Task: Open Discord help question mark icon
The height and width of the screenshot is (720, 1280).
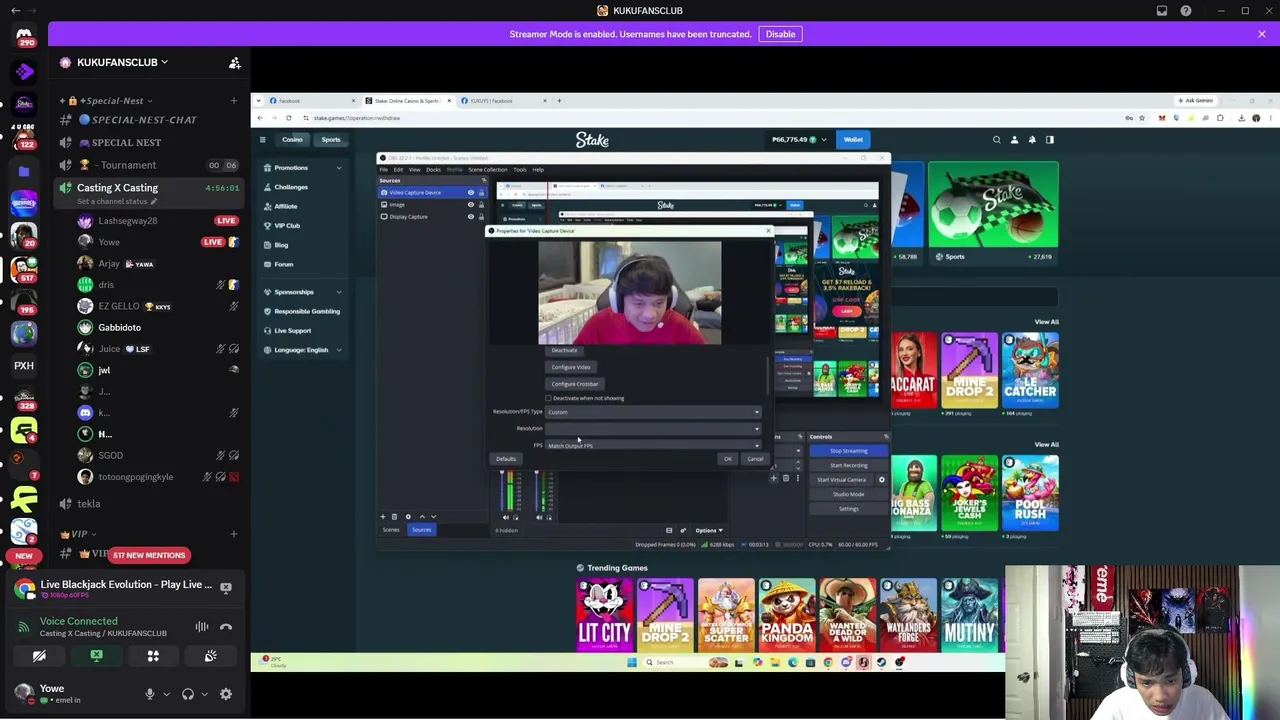Action: [1186, 11]
